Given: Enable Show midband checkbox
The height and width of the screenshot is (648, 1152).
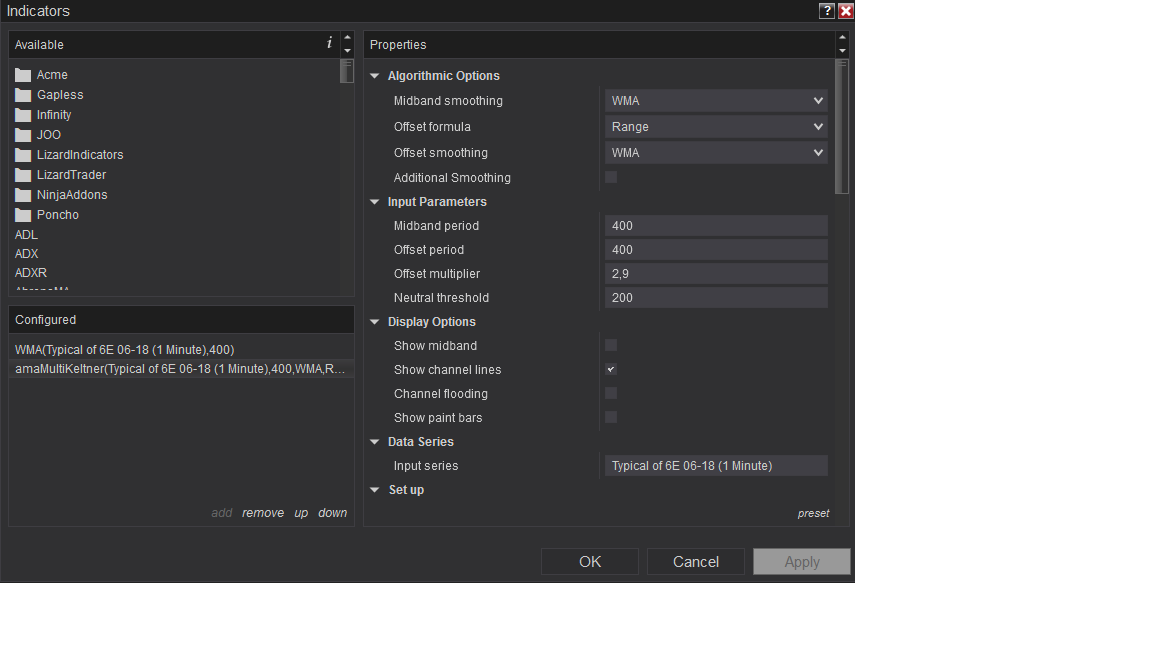Looking at the screenshot, I should pyautogui.click(x=611, y=345).
